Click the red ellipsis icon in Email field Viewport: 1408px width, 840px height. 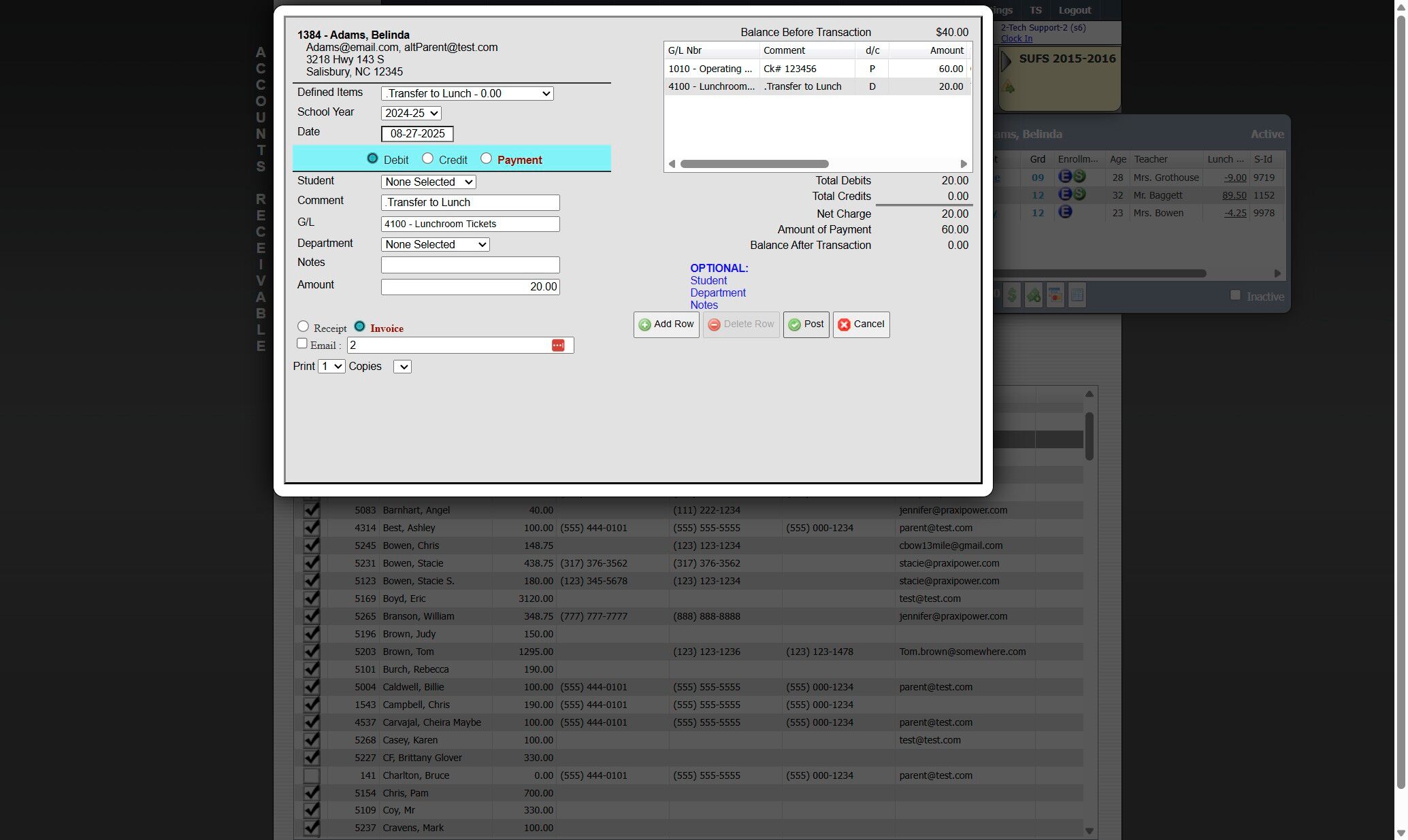click(558, 346)
